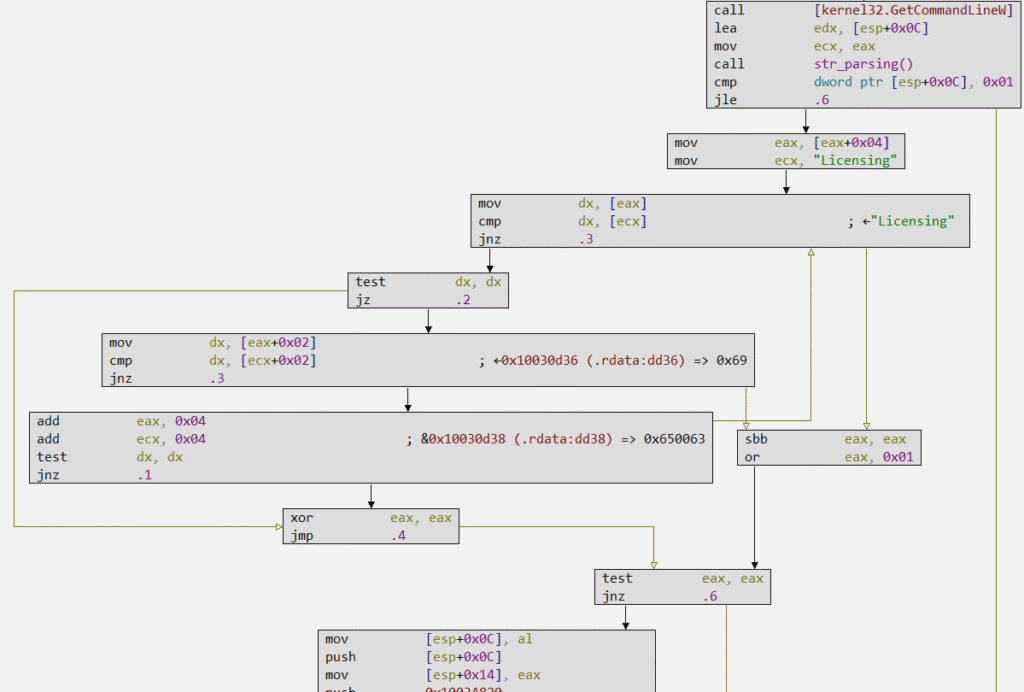Screen dimensions: 1024x692
Task: Select the test eax, eax instruction
Action: coord(683,578)
